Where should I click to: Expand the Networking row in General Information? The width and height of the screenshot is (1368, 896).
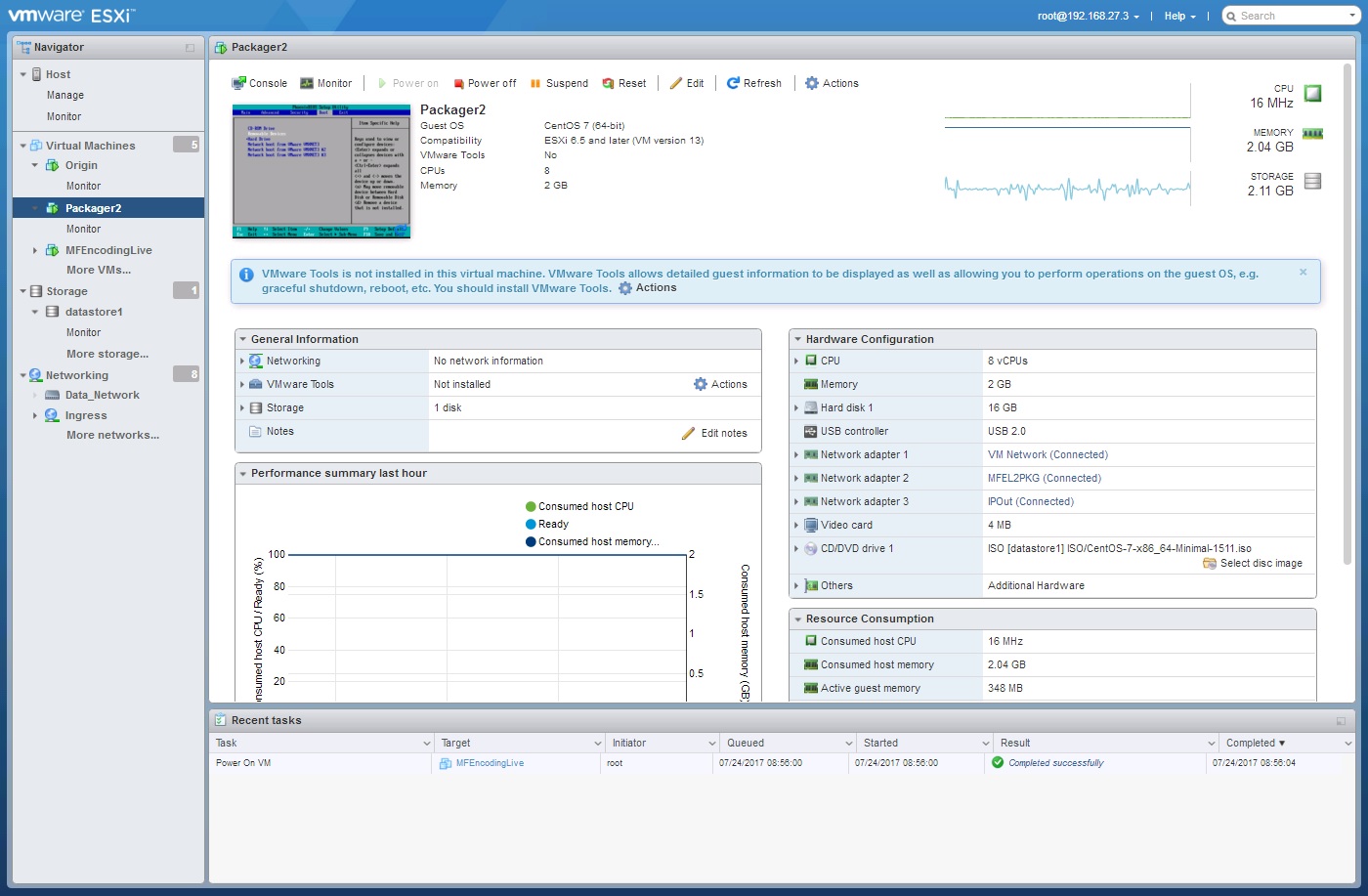(242, 361)
